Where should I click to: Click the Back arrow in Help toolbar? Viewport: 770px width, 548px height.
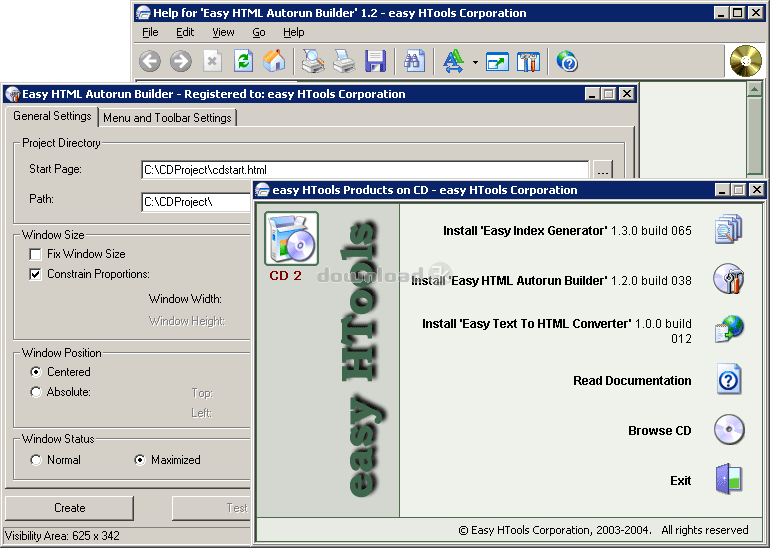point(150,62)
